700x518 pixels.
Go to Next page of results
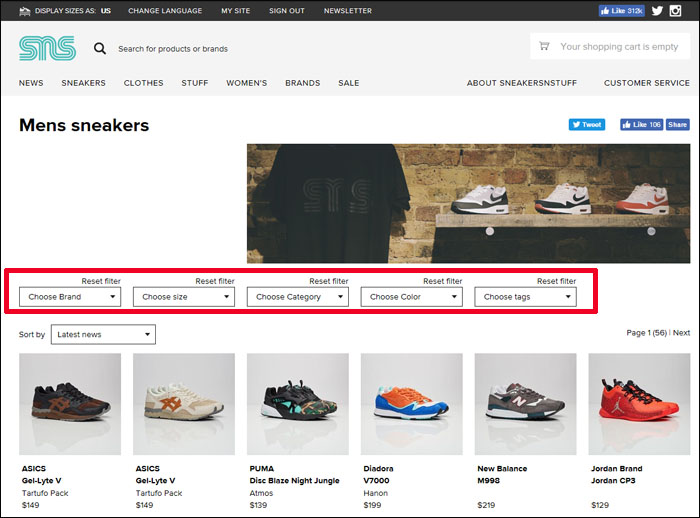tap(681, 333)
